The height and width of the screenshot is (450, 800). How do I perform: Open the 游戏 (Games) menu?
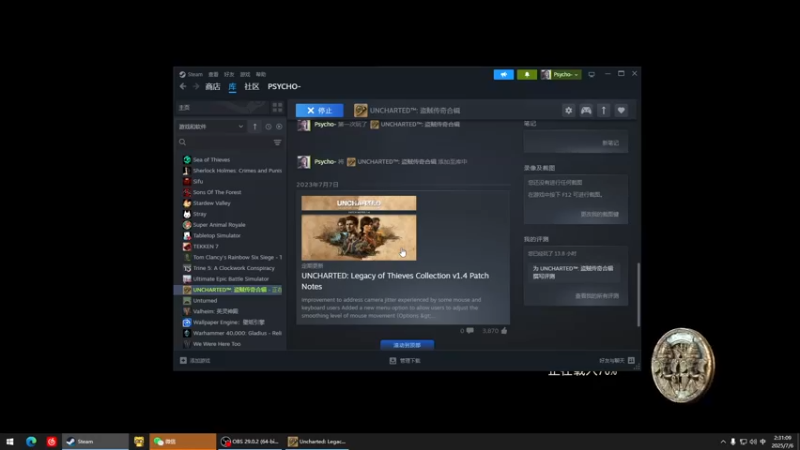(x=245, y=74)
